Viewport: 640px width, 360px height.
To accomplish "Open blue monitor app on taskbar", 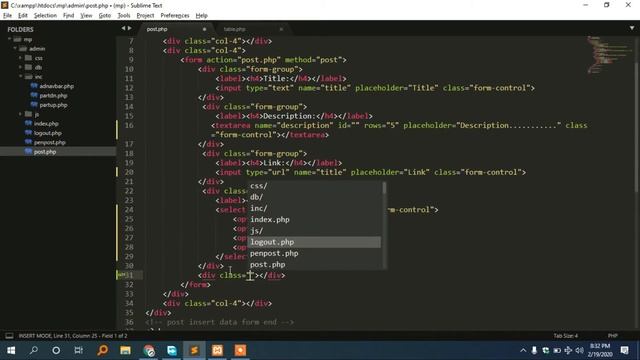I will point(171,350).
